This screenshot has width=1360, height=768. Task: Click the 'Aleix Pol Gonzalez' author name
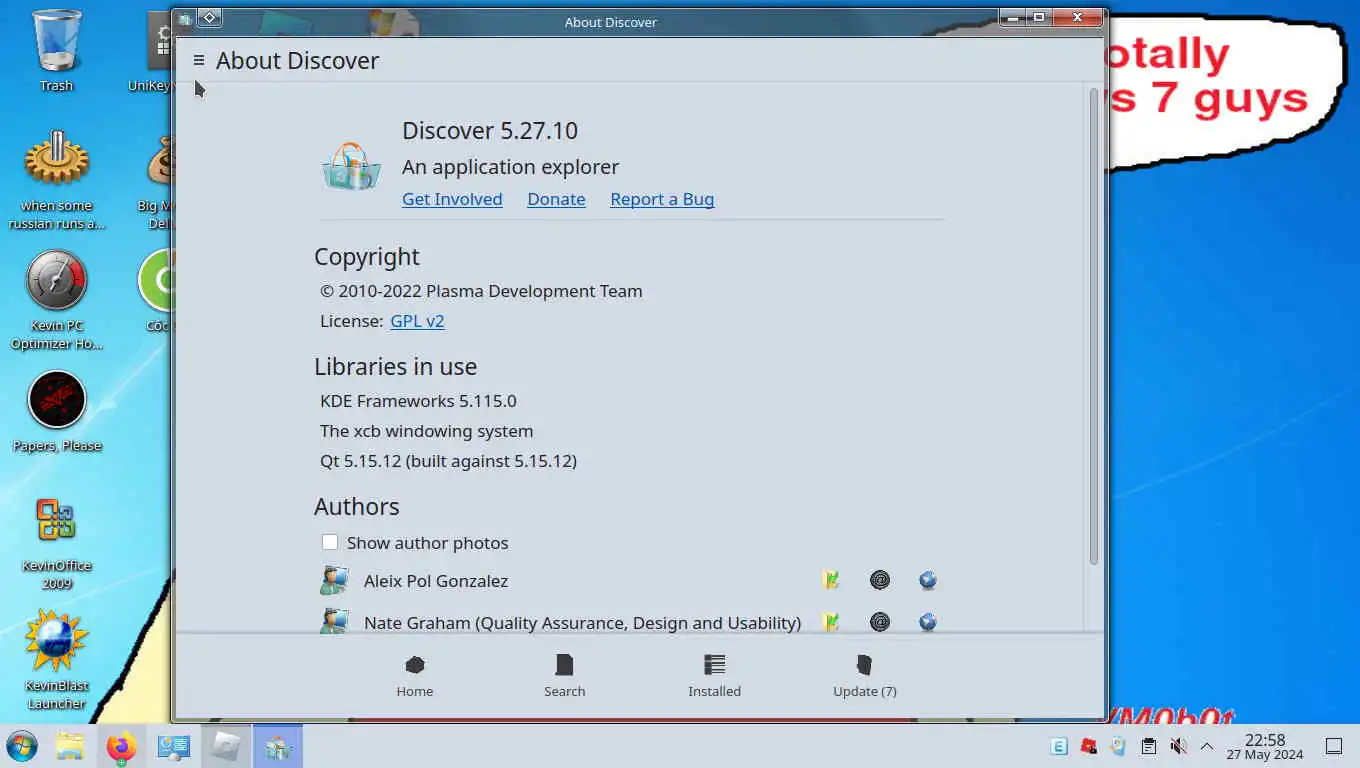point(436,580)
